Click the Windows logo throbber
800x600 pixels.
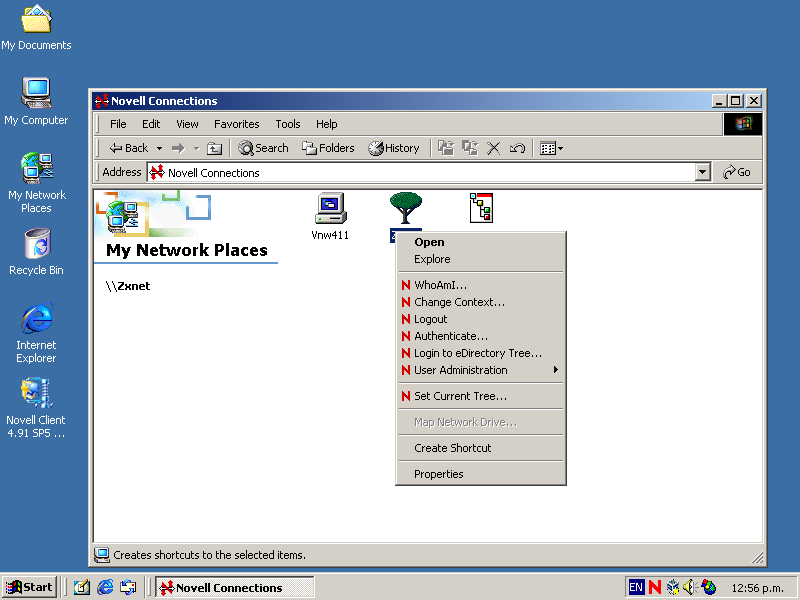742,124
